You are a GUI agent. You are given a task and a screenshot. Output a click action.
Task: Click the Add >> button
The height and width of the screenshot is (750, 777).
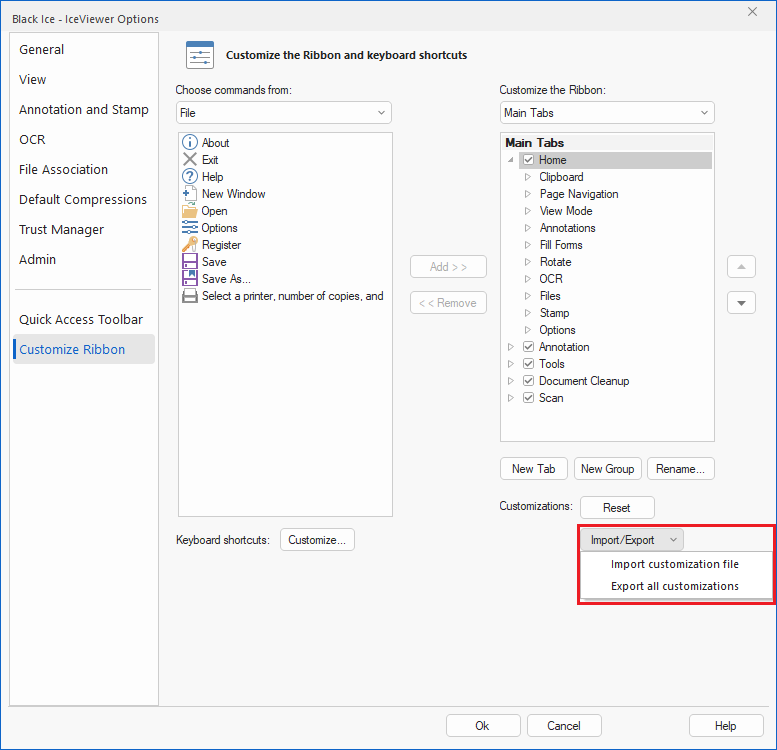tap(448, 267)
